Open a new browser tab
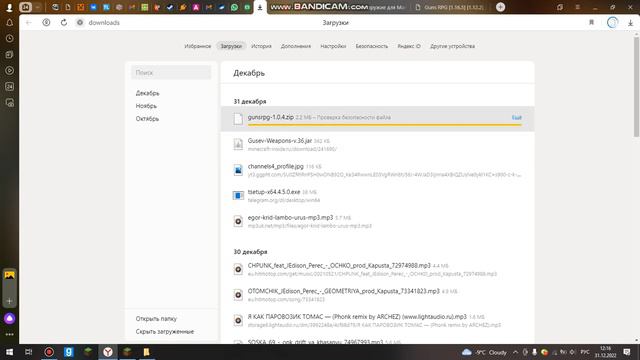This screenshot has height=360, width=640. point(500,7)
